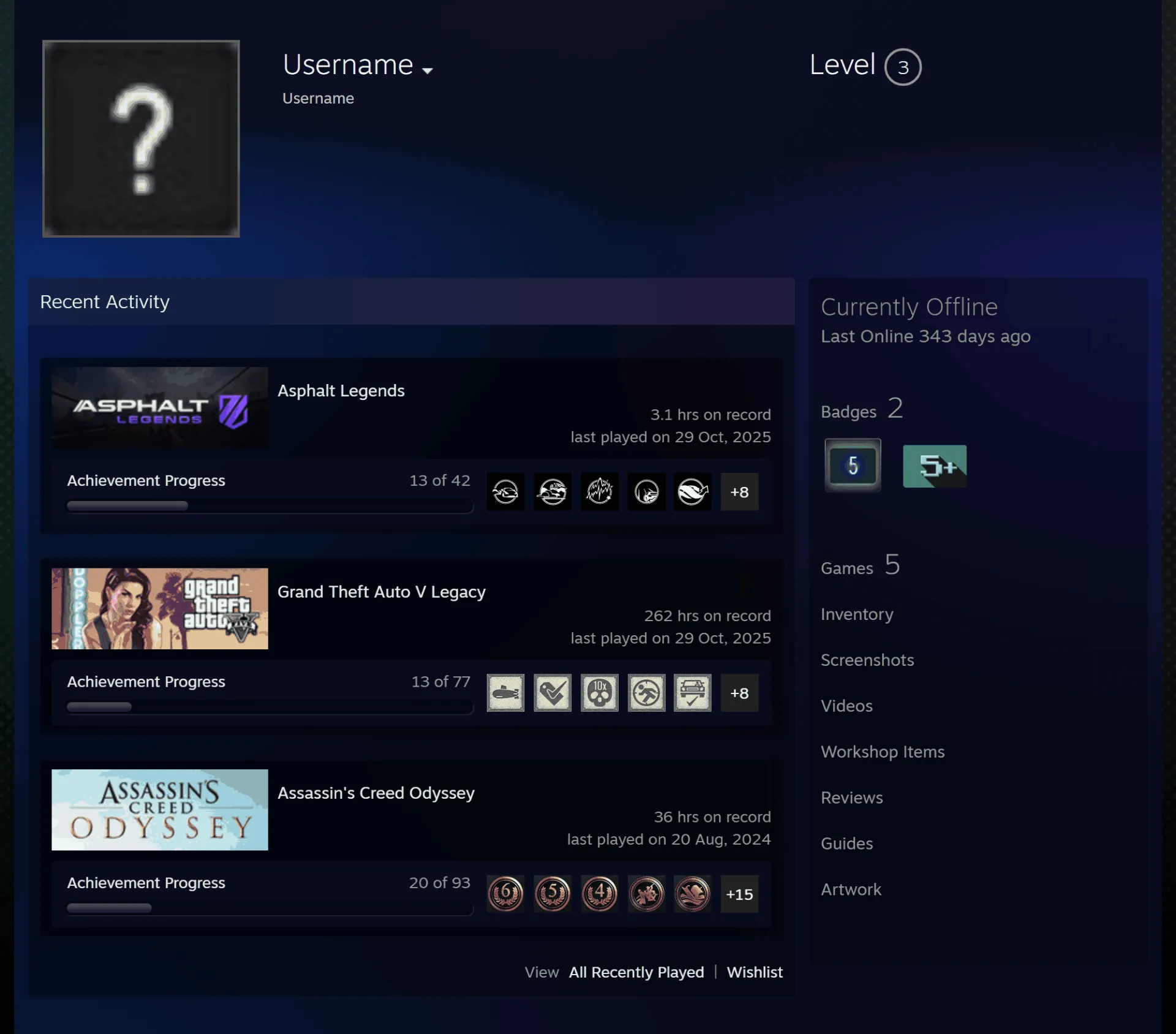The height and width of the screenshot is (1034, 1176).
Task: Open Workshop Items in the sidebar
Action: tap(883, 752)
